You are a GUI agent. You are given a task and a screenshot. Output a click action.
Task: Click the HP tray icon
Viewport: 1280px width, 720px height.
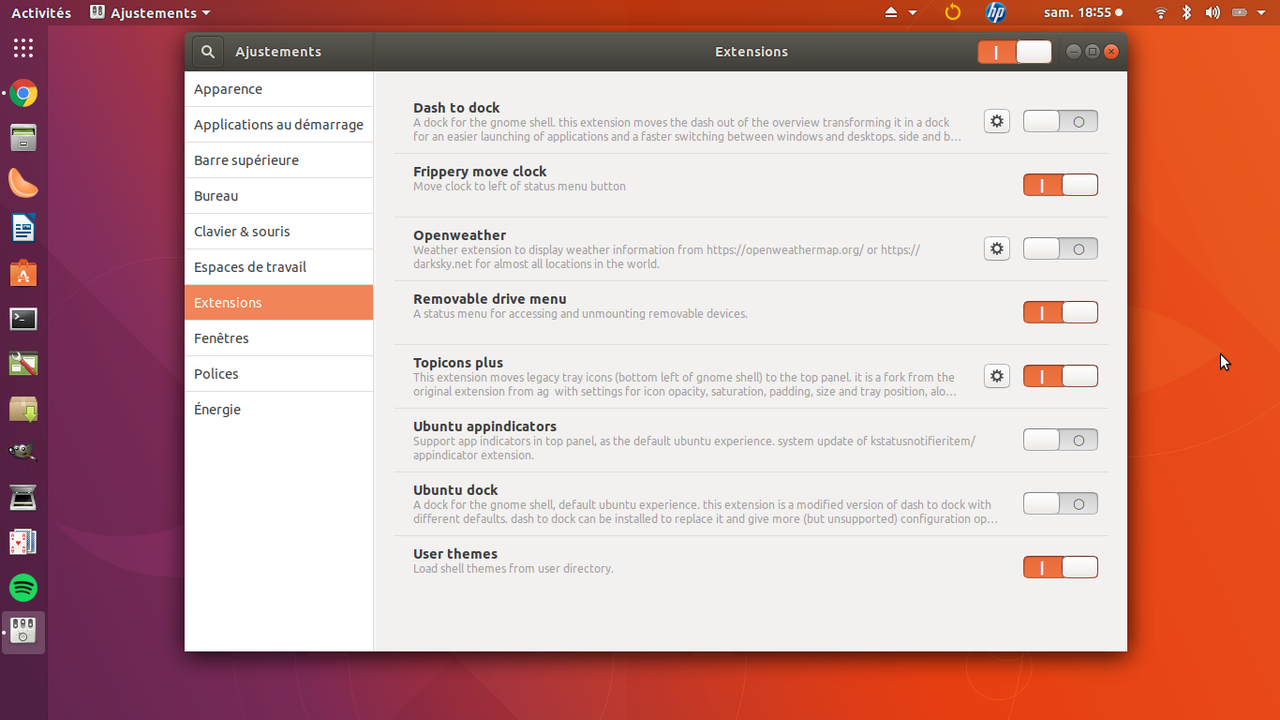point(996,13)
